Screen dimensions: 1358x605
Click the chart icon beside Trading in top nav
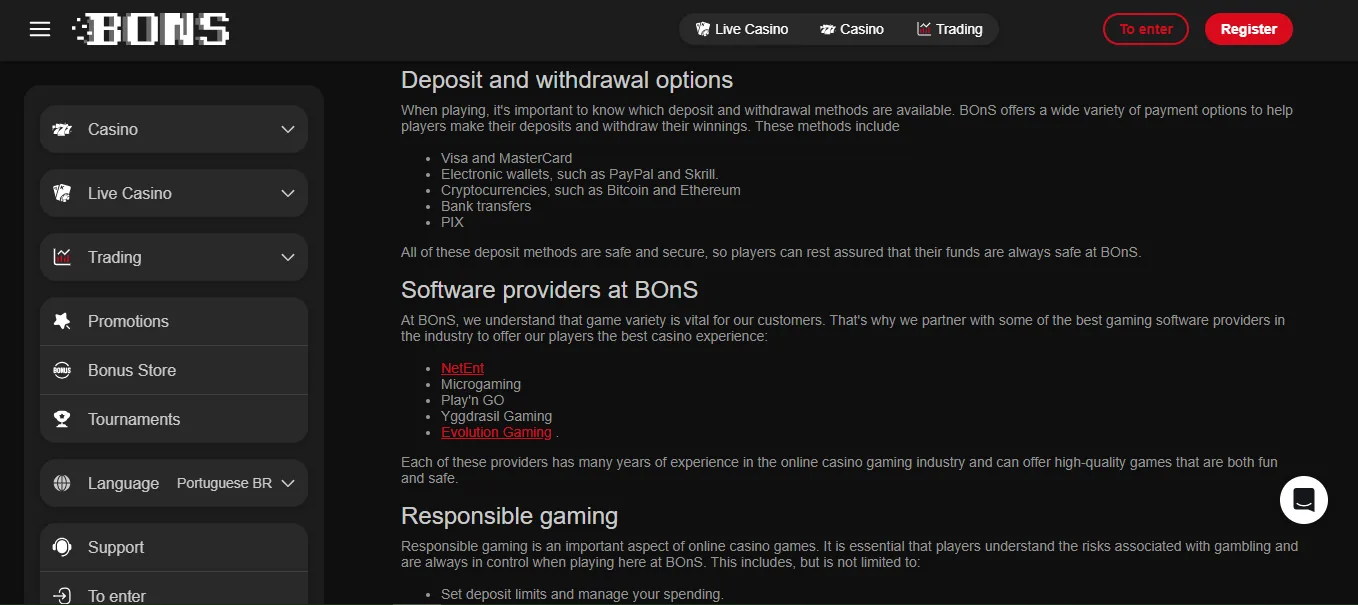pyautogui.click(x=924, y=29)
